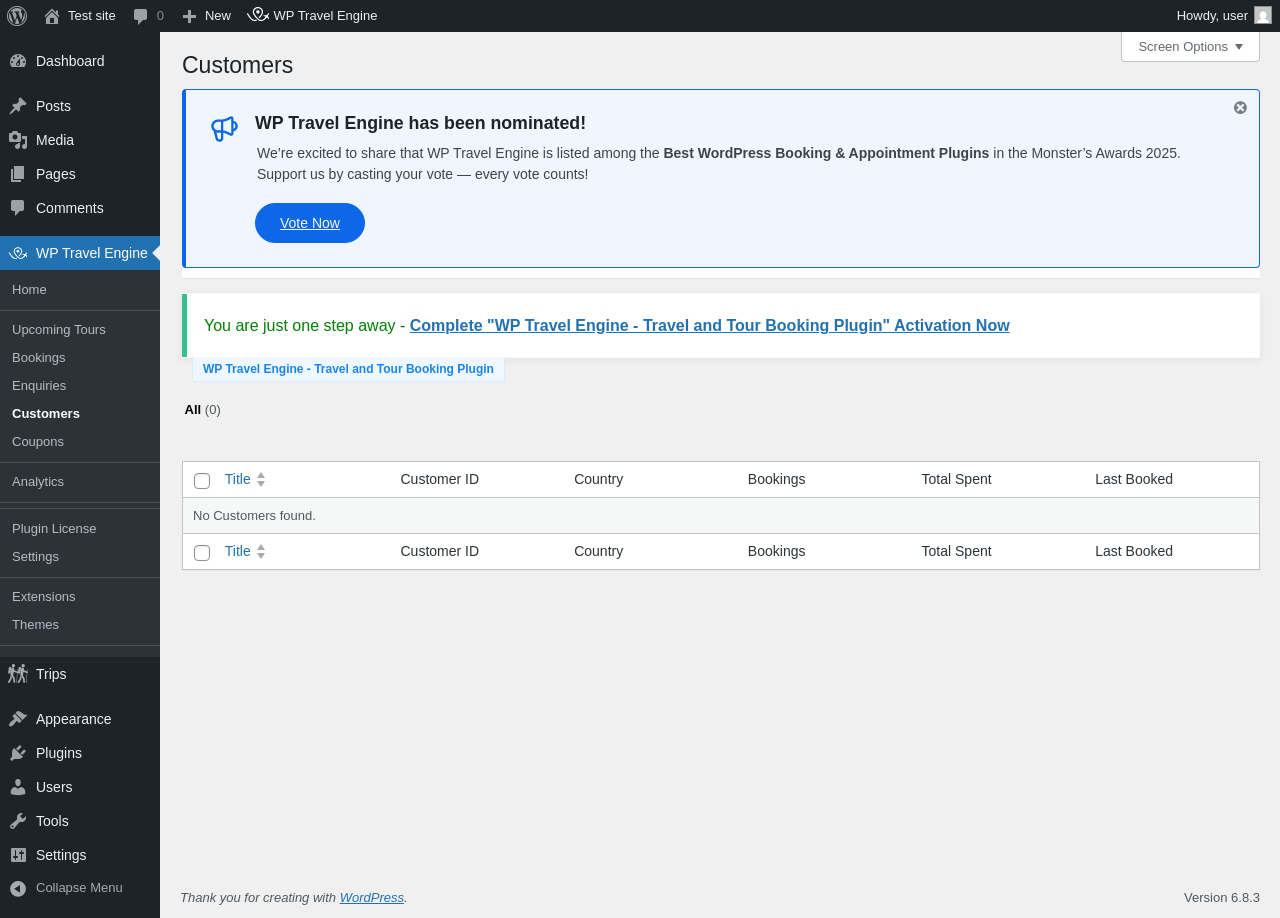Click the Complete Activation Now link
Screen dimensions: 1280x918
(709, 326)
